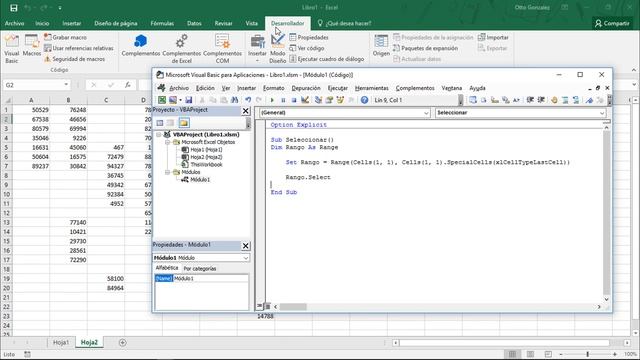This screenshot has width=640, height=360.
Task: Pause execution with the Break icon
Action: (x=283, y=100)
